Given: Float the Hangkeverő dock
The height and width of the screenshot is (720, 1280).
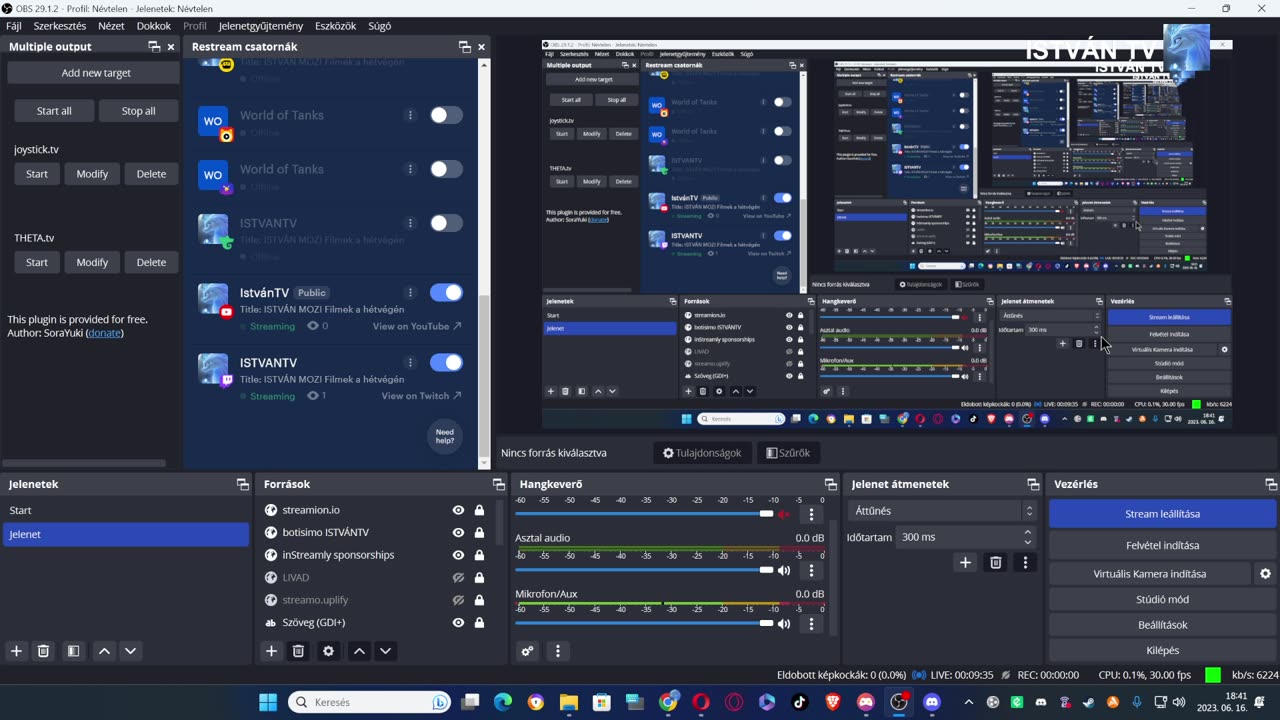Looking at the screenshot, I should tap(830, 484).
